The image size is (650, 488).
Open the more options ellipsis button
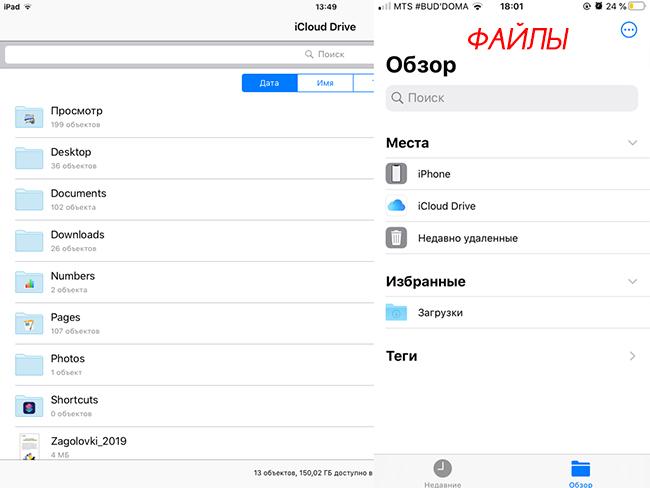point(628,30)
